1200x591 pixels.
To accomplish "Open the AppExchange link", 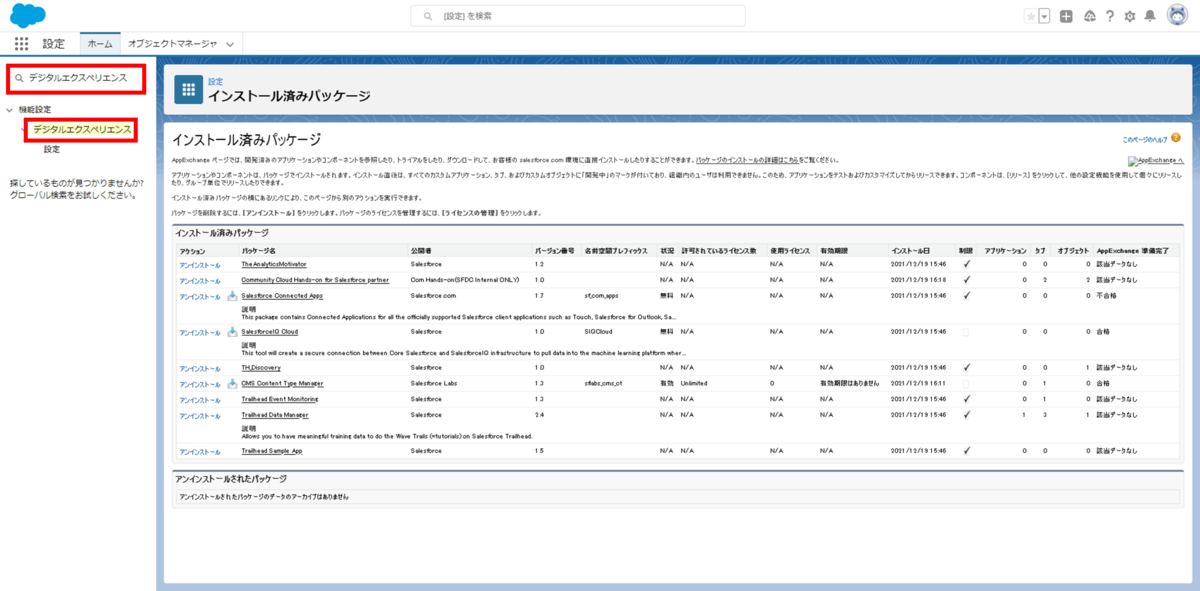I will point(1156,161).
